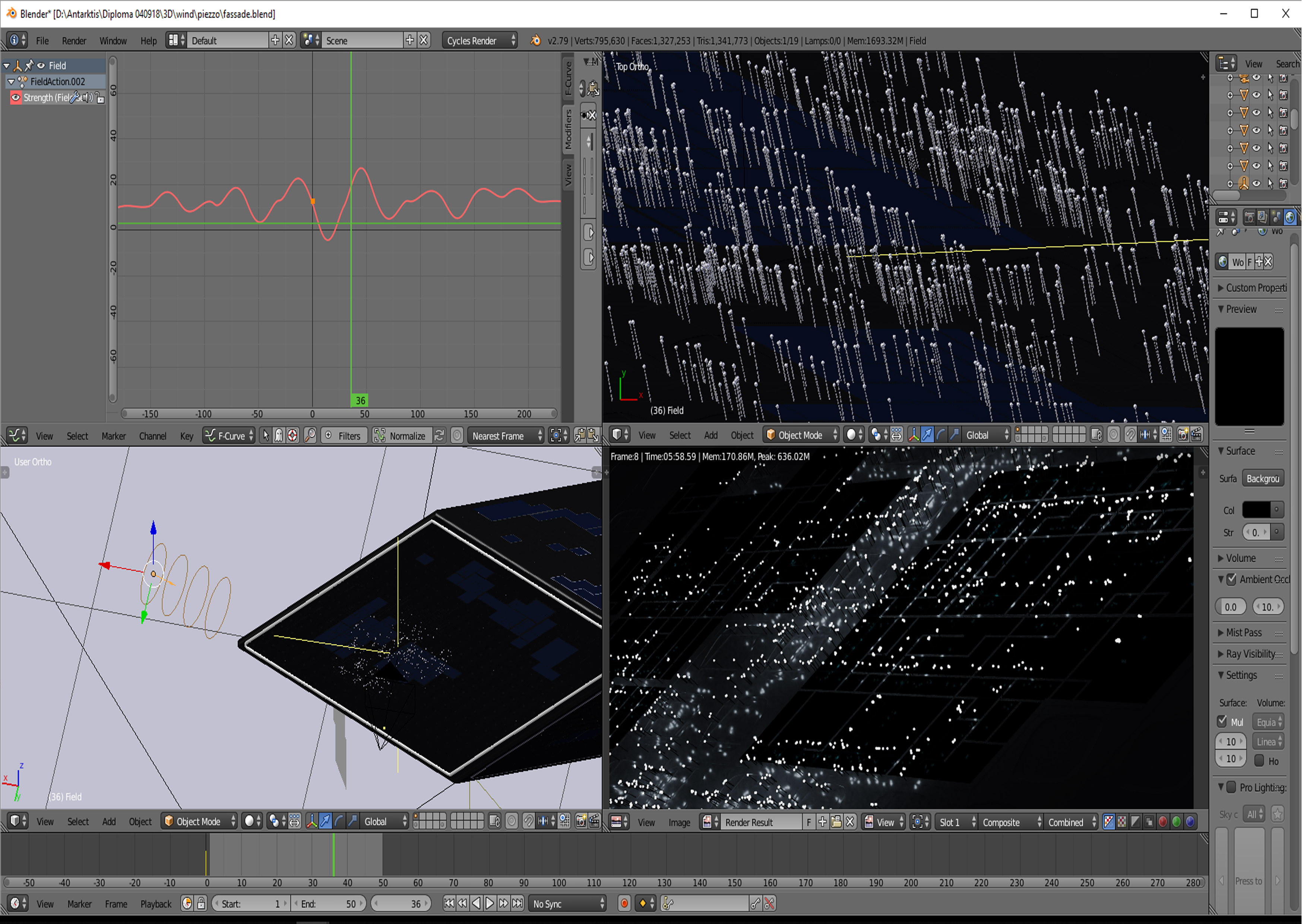The width and height of the screenshot is (1307, 924).
Task: Expand the Ray Visibility panel
Action: click(x=1250, y=654)
